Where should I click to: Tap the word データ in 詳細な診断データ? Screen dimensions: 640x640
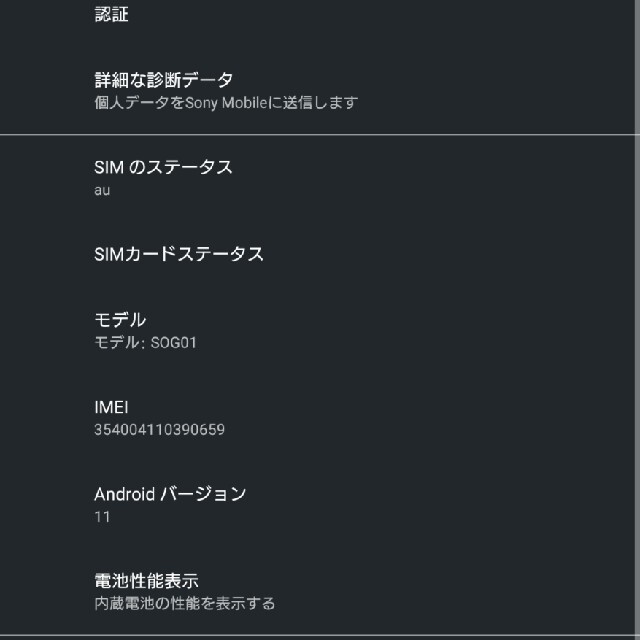coord(207,80)
